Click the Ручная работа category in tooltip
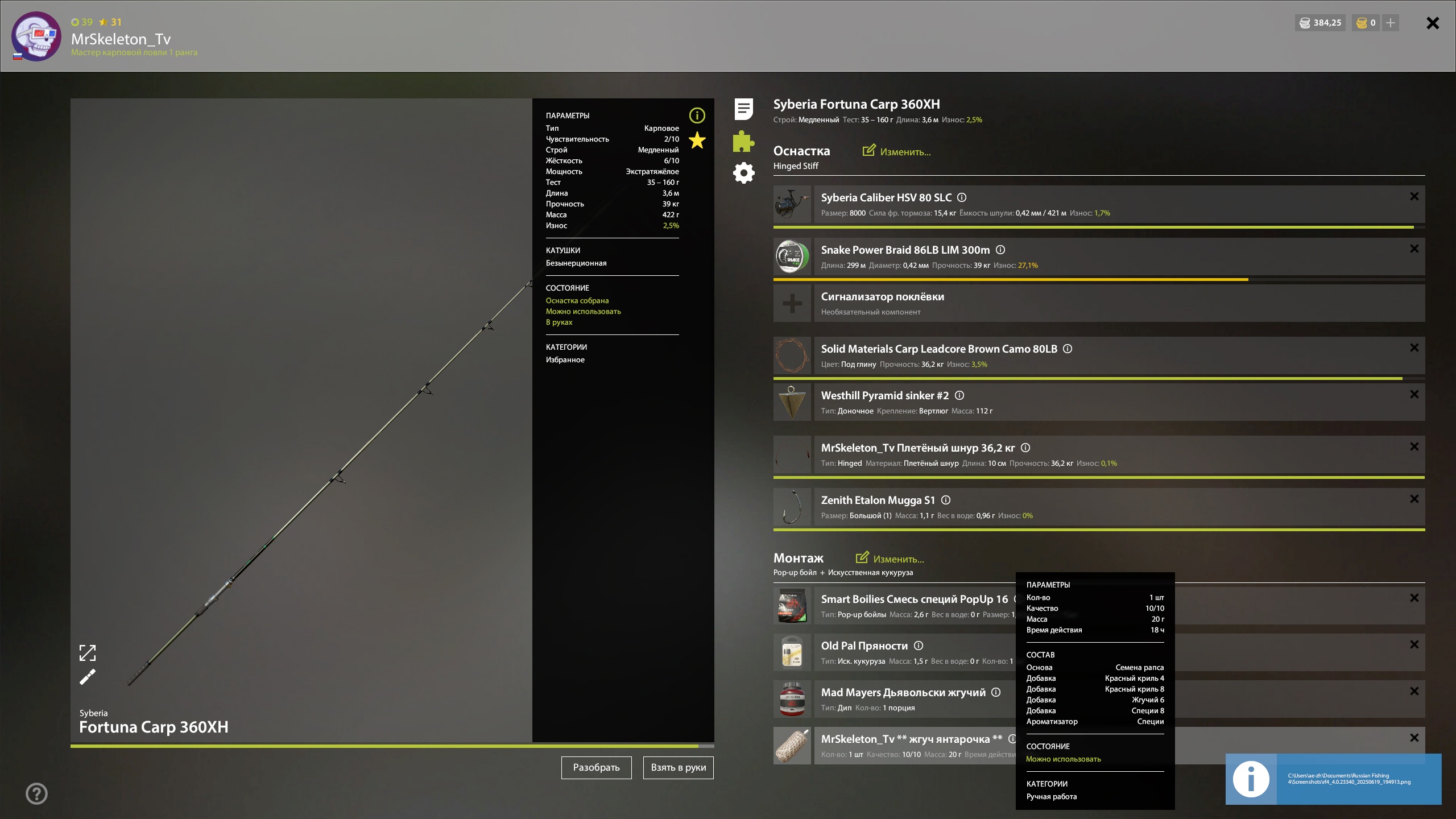Image resolution: width=1456 pixels, height=819 pixels. pos(1051,796)
